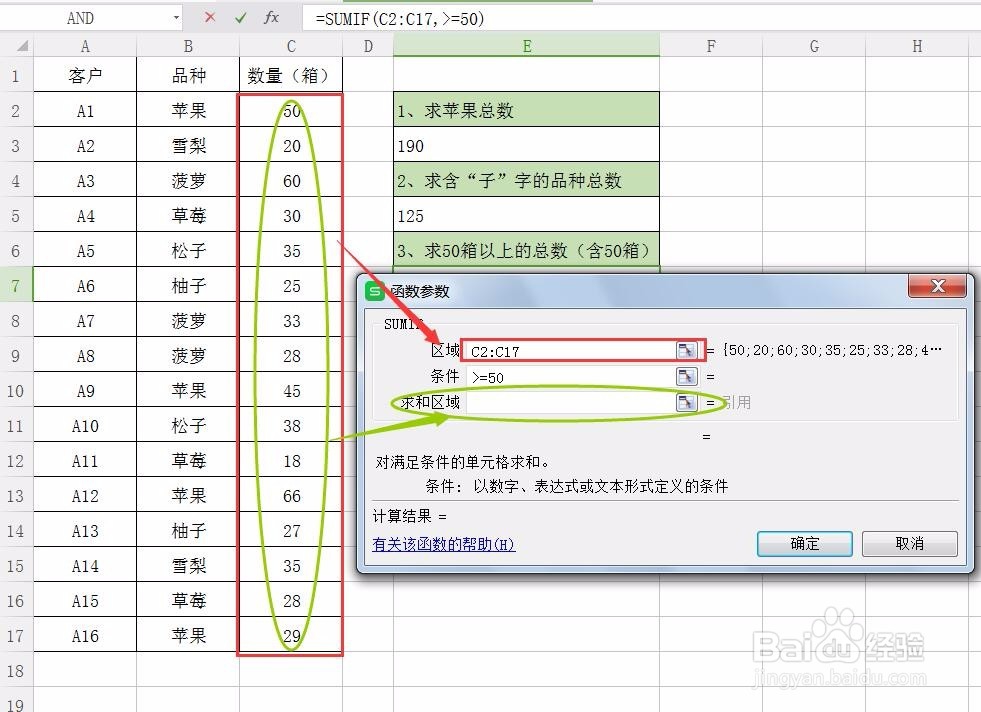Close the 函数参数 dialog

[x=937, y=287]
